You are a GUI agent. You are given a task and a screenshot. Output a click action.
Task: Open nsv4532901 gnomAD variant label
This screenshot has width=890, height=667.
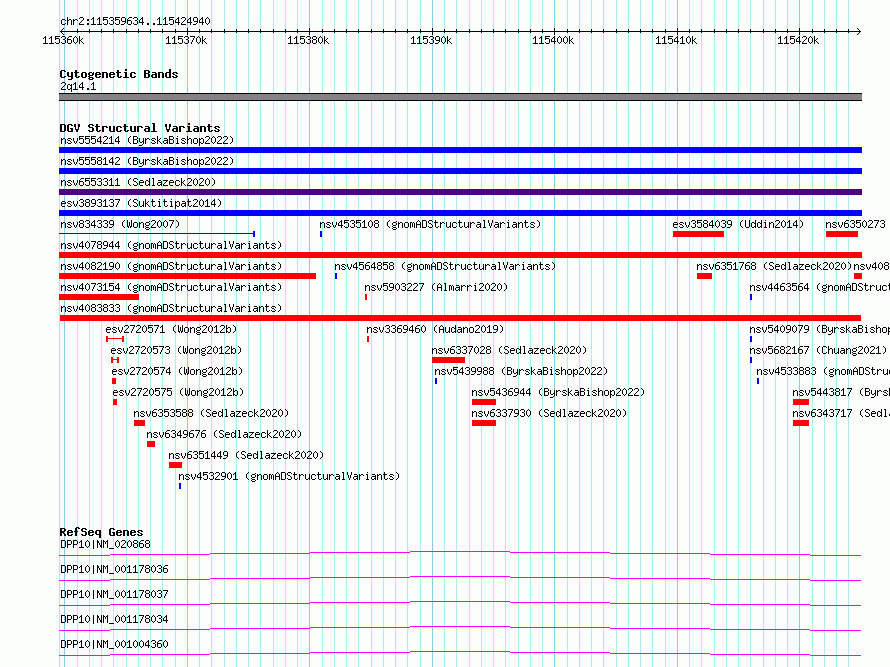point(289,476)
